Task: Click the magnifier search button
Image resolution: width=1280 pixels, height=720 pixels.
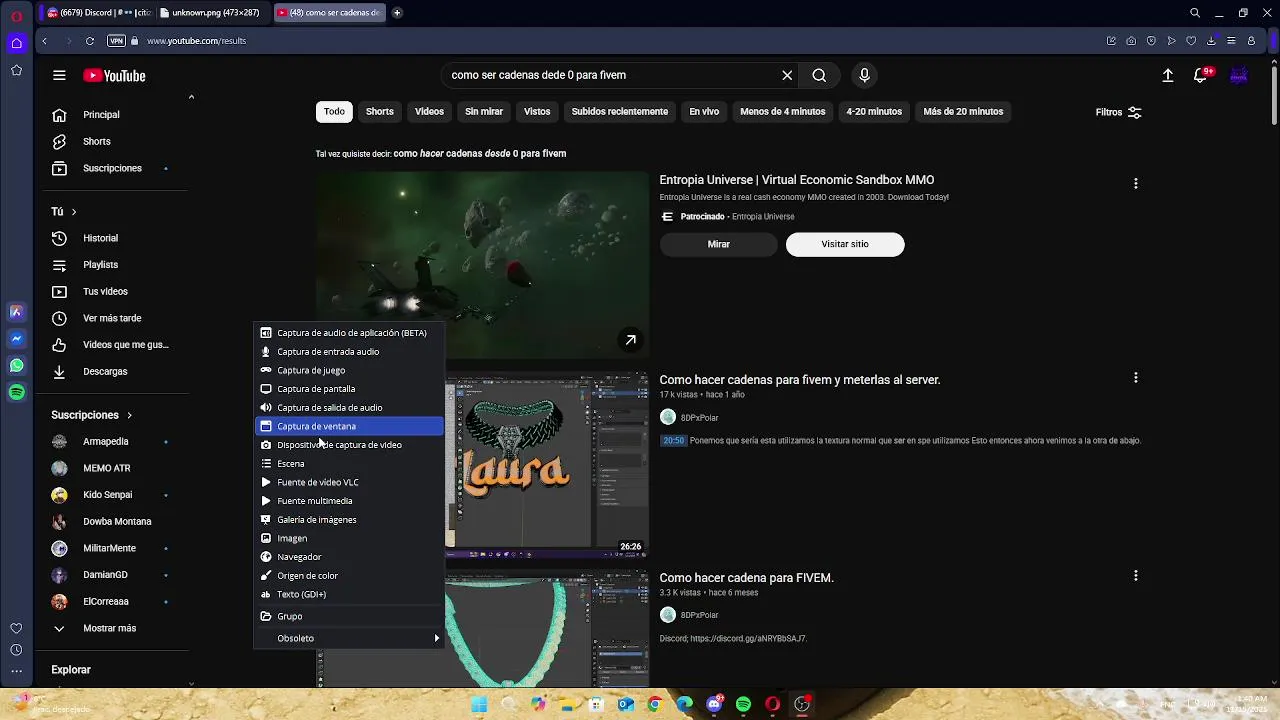Action: [x=819, y=75]
